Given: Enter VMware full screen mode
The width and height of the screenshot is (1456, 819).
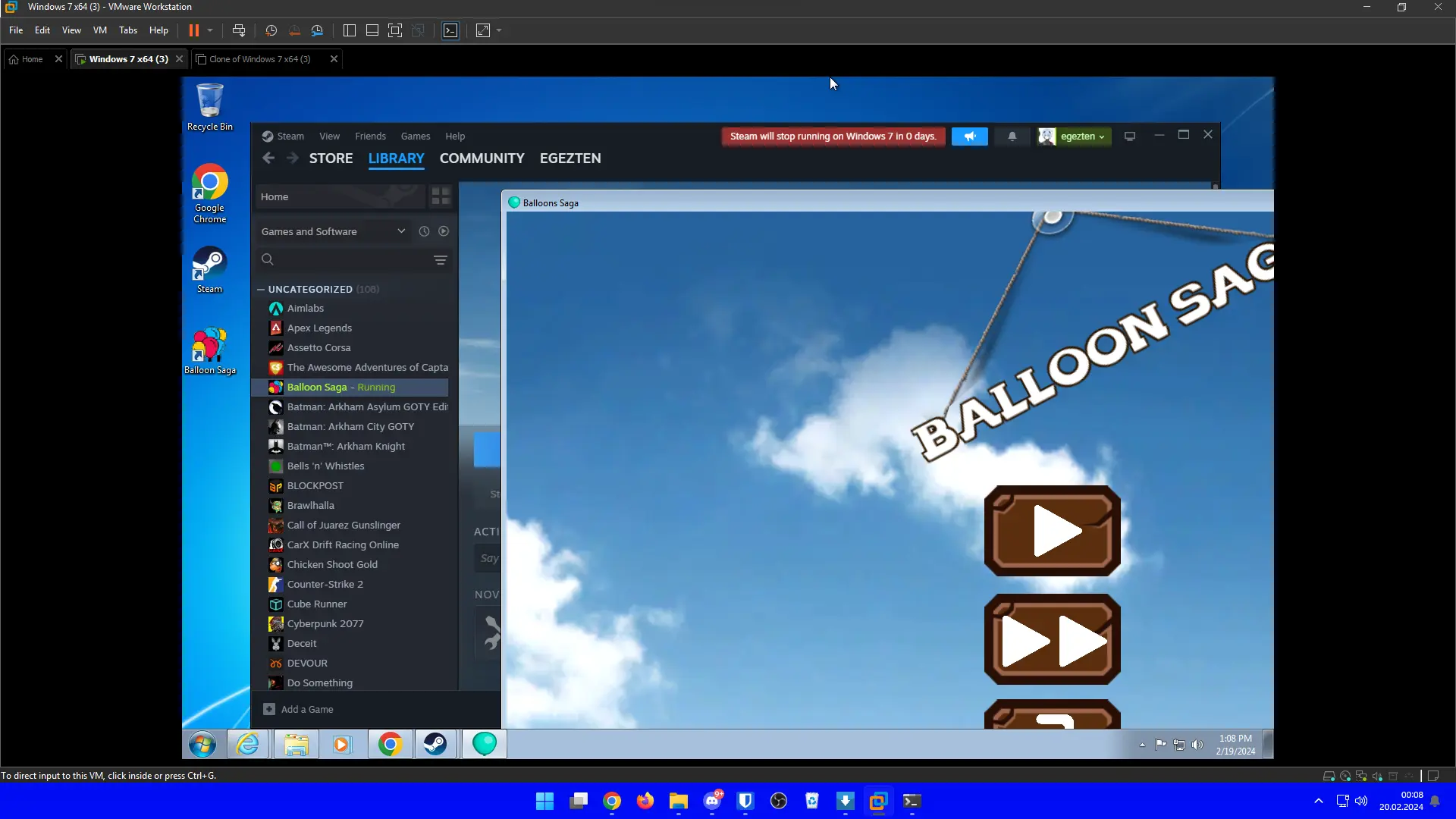Looking at the screenshot, I should (395, 30).
